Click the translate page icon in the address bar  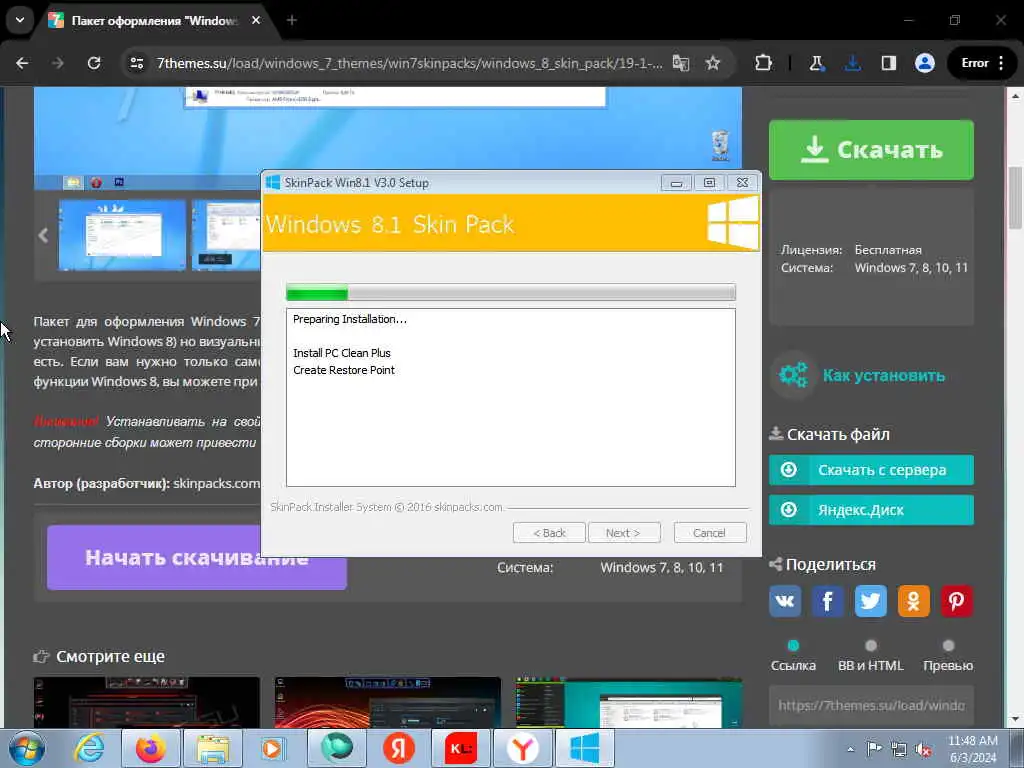(680, 63)
